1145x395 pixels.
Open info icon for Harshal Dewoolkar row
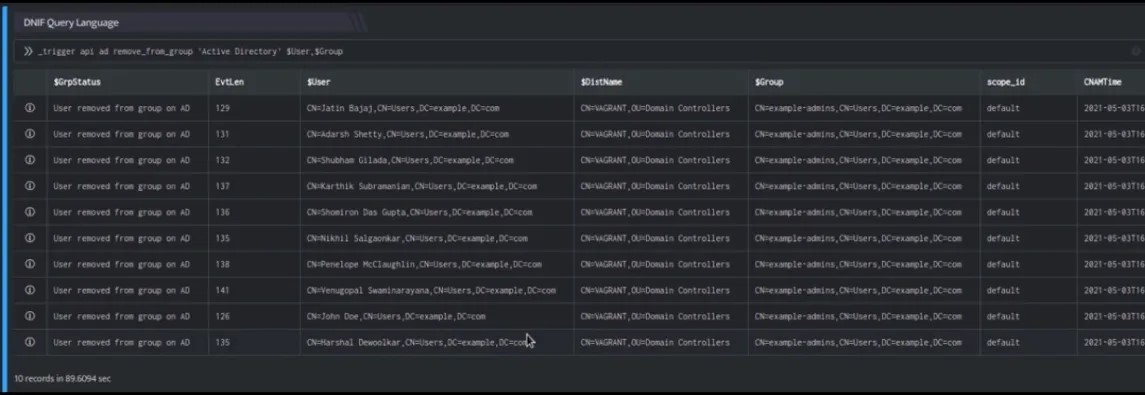[x=30, y=342]
